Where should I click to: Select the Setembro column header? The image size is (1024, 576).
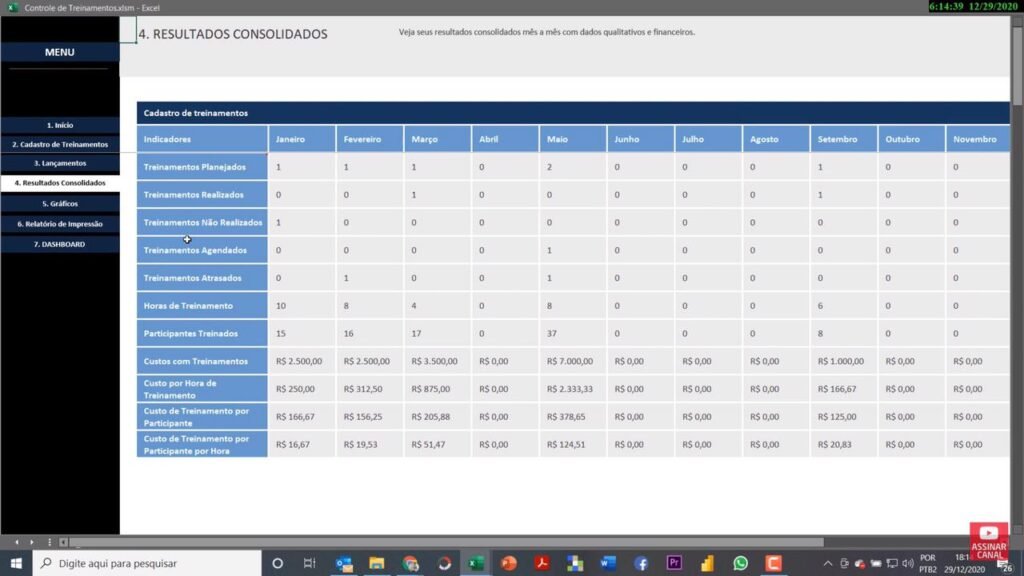pyautogui.click(x=844, y=139)
